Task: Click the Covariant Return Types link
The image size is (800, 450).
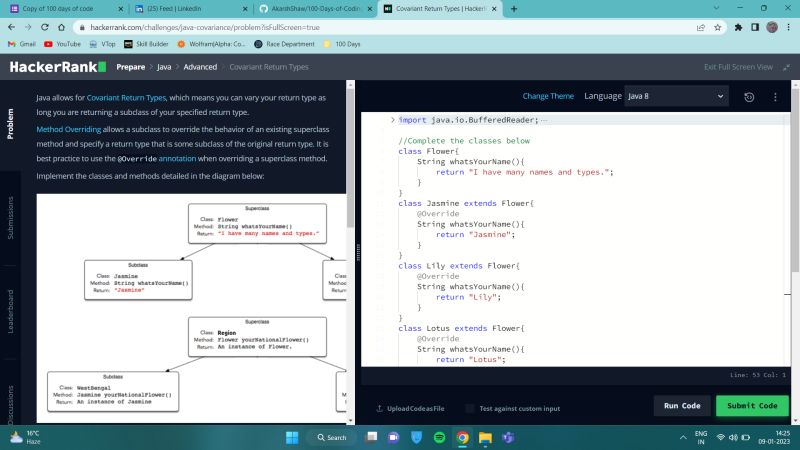Action: click(x=128, y=99)
